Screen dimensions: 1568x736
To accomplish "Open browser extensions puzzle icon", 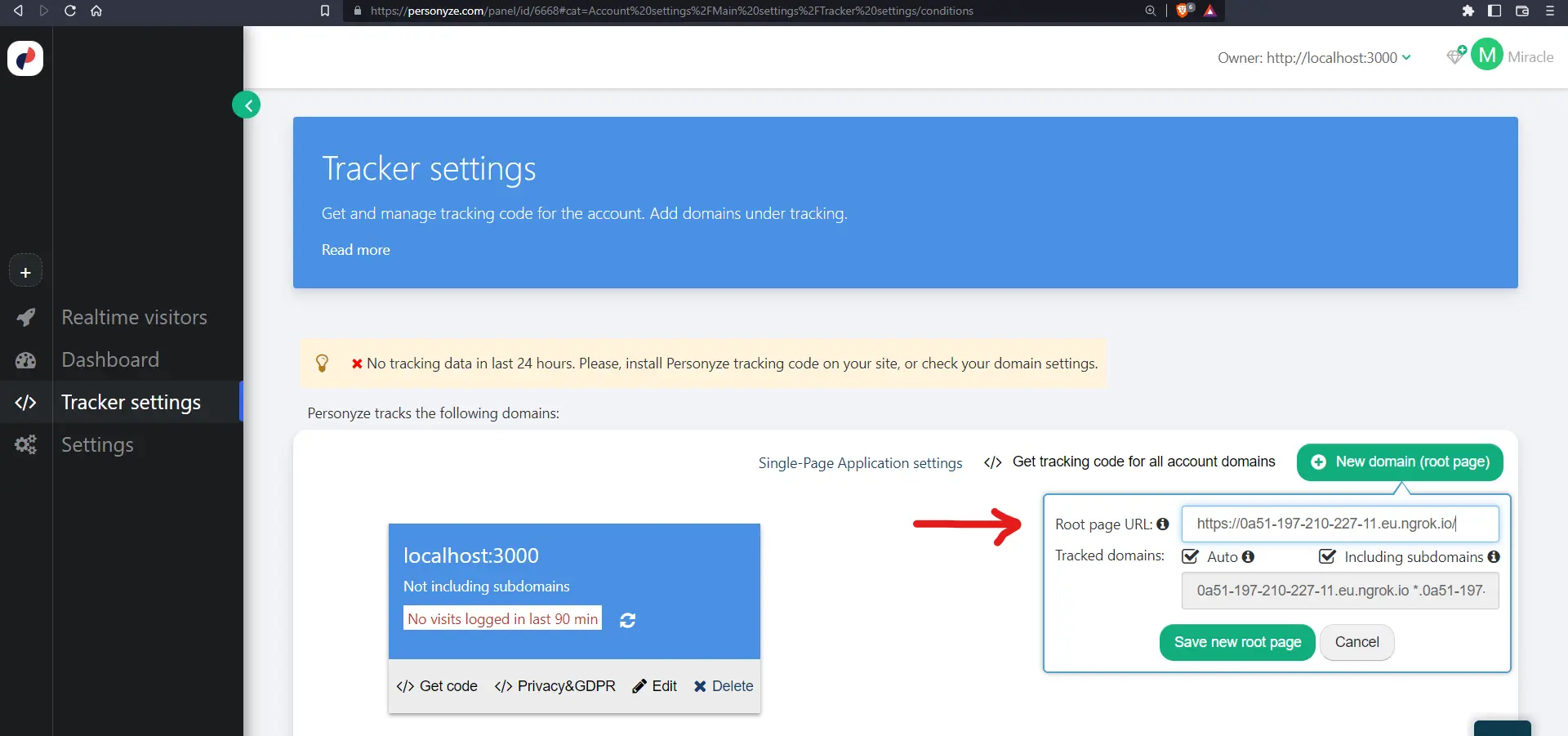I will click(1468, 11).
